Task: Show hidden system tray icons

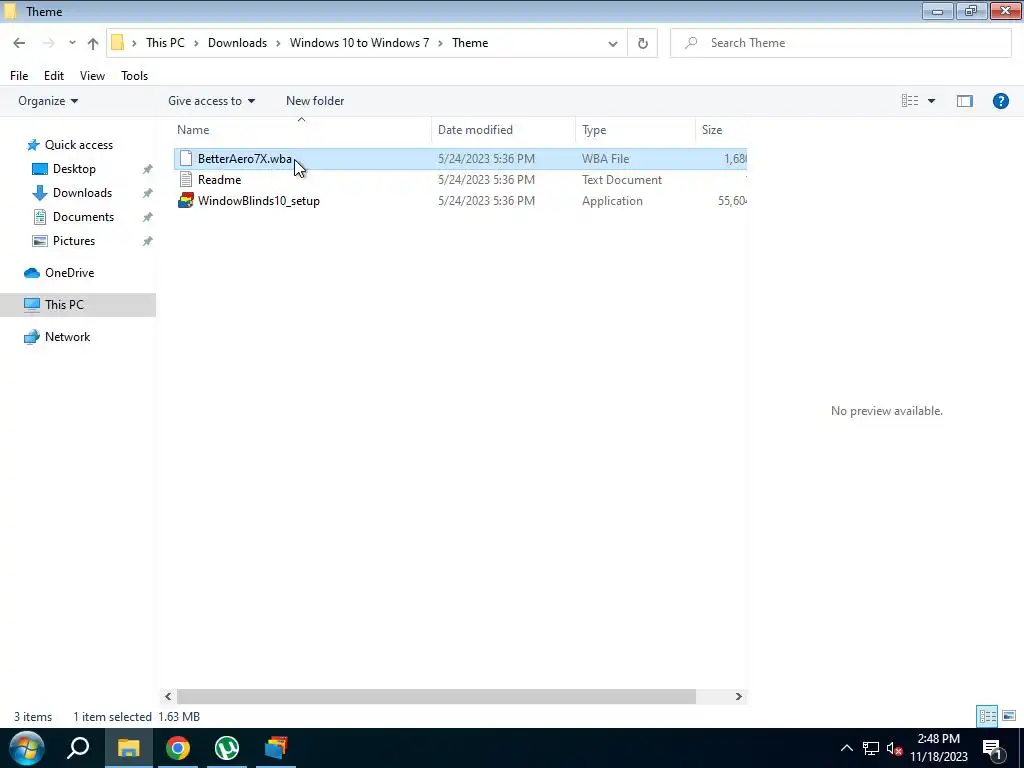Action: [x=846, y=748]
